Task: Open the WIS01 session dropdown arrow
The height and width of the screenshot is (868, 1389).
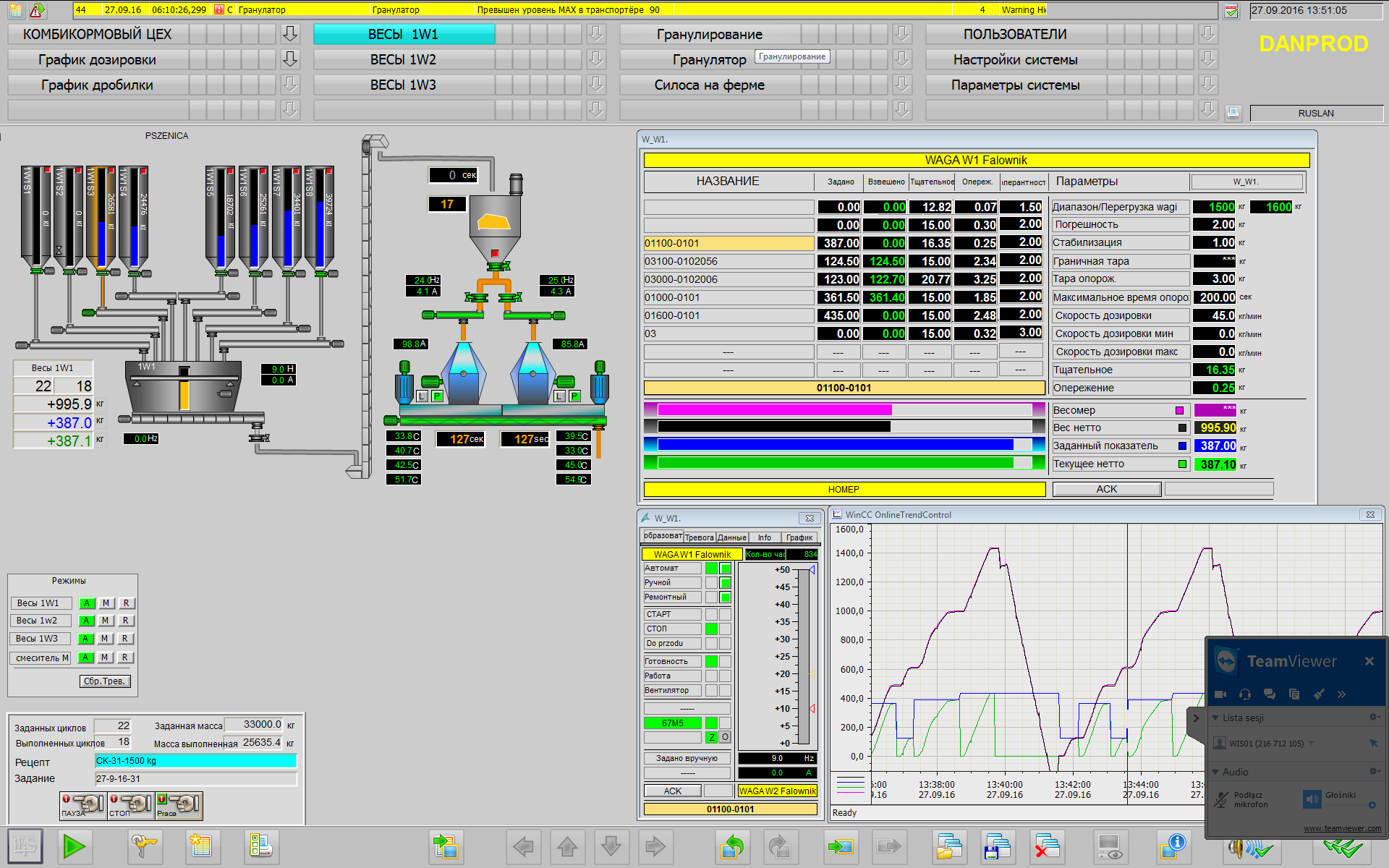Action: (x=1311, y=743)
